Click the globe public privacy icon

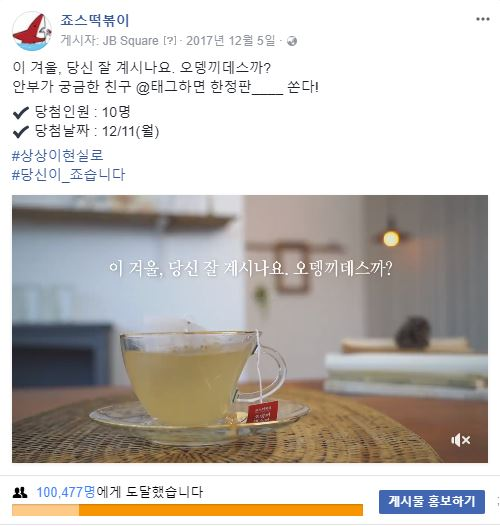pyautogui.click(x=292, y=41)
